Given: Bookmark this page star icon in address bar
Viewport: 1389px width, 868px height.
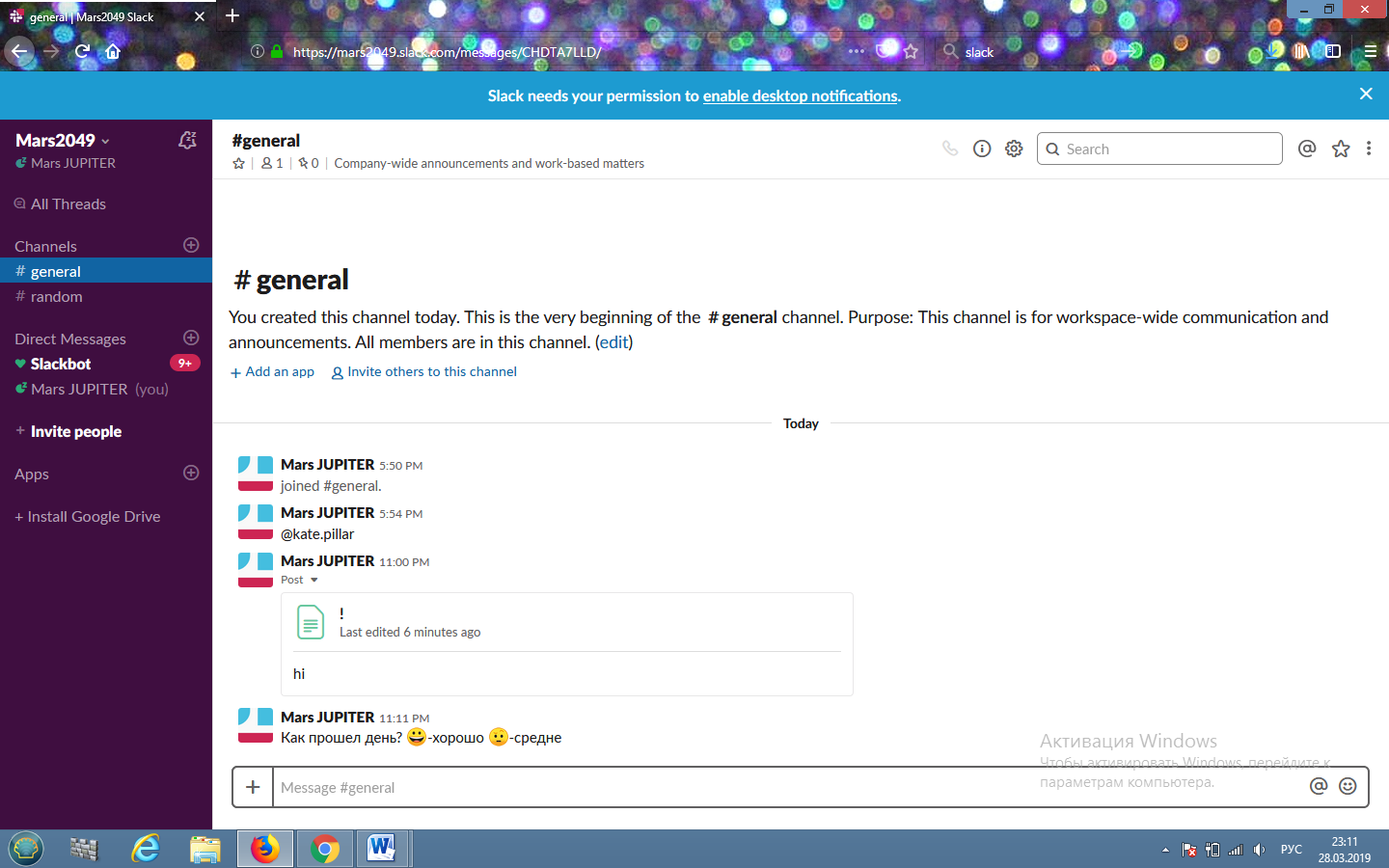Looking at the screenshot, I should 911,51.
